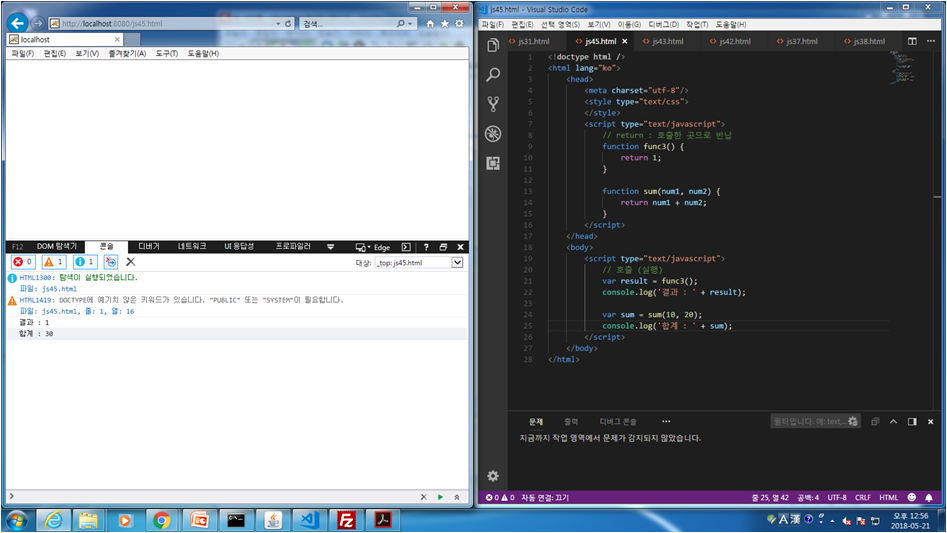
Task: Toggle clear-on-navigate button in console
Action: pos(111,261)
